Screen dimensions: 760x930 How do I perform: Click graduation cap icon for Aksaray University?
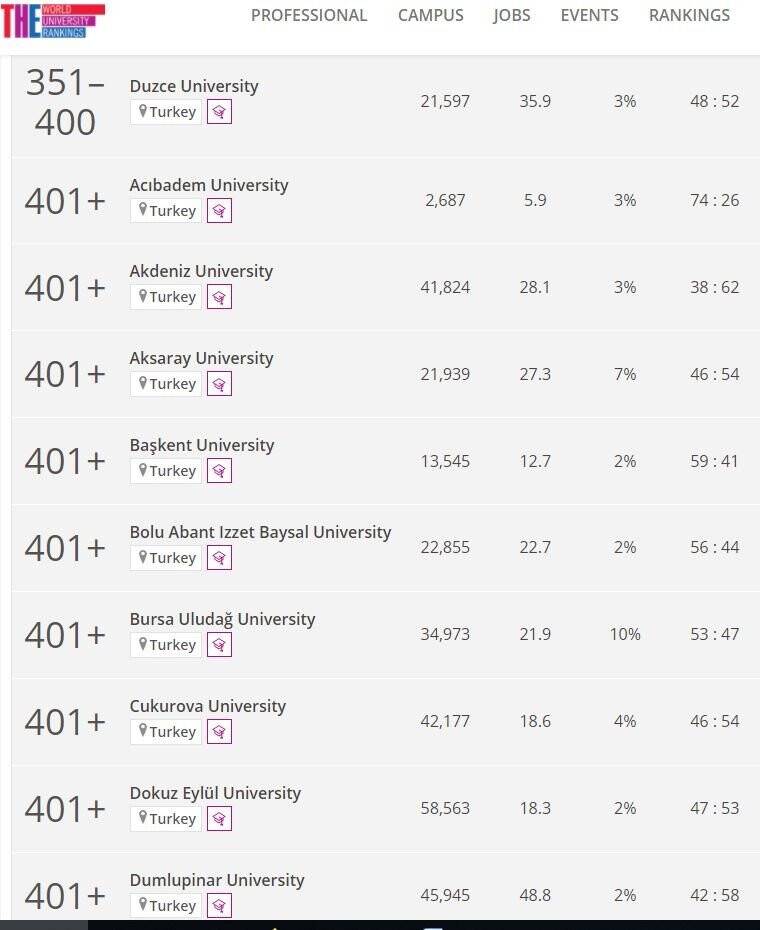coord(219,384)
